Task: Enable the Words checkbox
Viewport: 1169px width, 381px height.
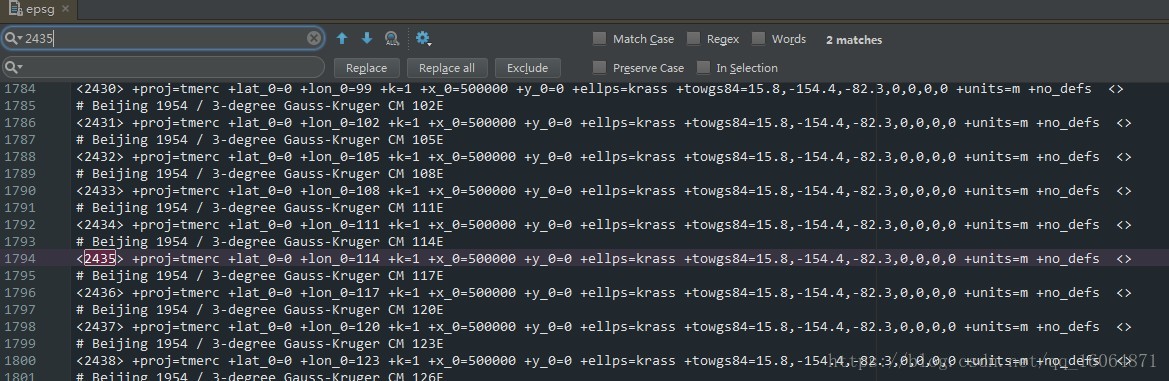Action: (x=758, y=39)
